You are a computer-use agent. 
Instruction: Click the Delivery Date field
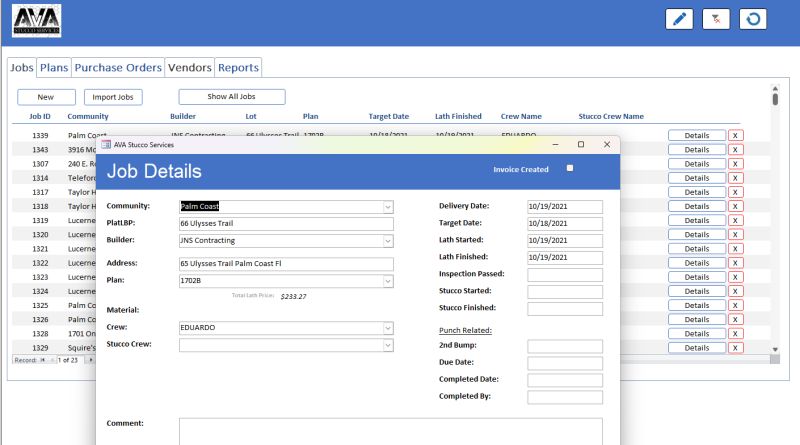click(x=565, y=207)
